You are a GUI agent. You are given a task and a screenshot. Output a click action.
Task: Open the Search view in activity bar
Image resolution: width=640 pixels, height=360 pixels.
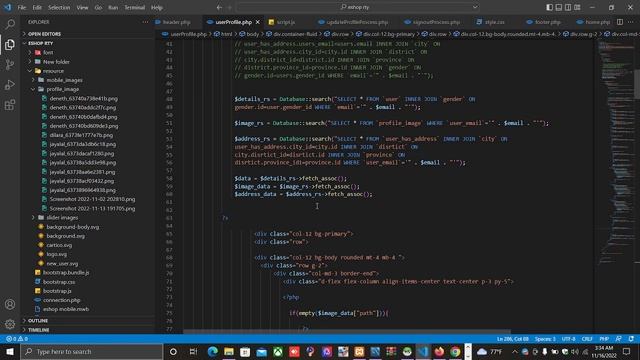coord(10,24)
